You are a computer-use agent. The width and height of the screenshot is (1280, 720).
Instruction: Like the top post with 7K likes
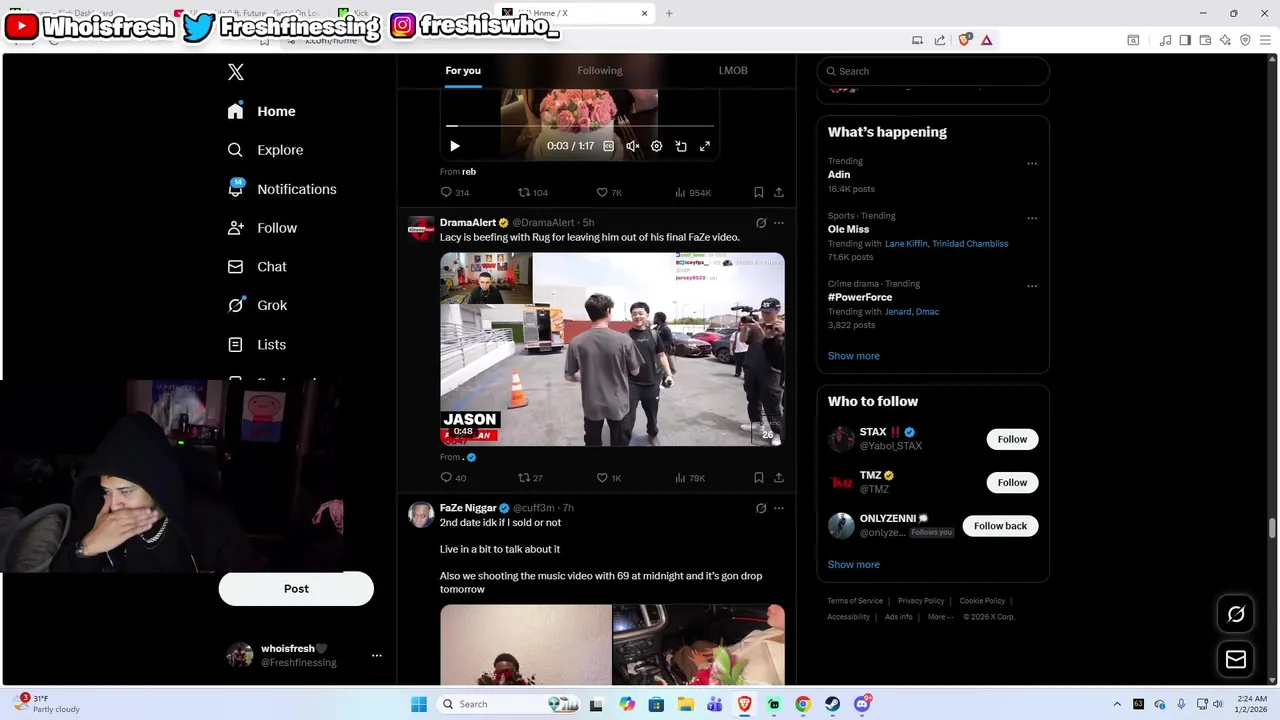(609, 192)
